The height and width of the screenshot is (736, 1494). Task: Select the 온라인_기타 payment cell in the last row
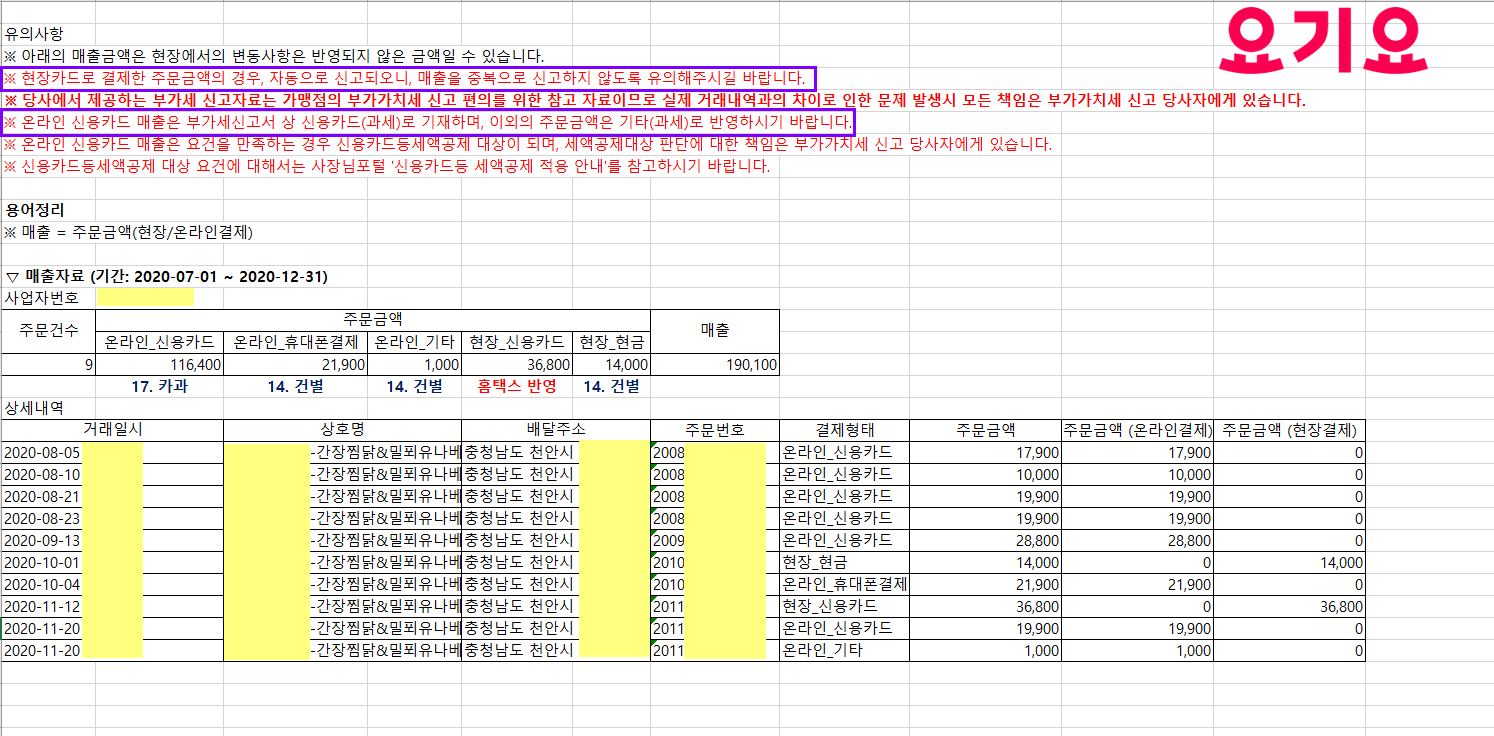point(844,650)
